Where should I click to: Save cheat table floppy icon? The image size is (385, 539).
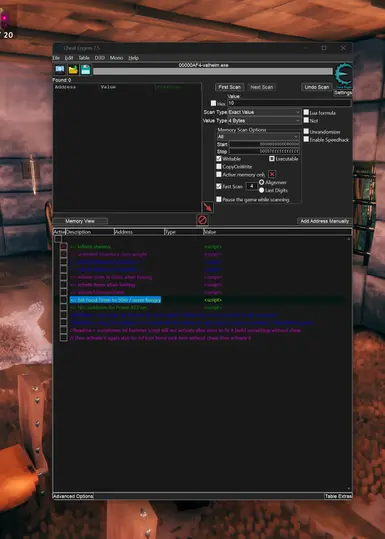pyautogui.click(x=86, y=70)
